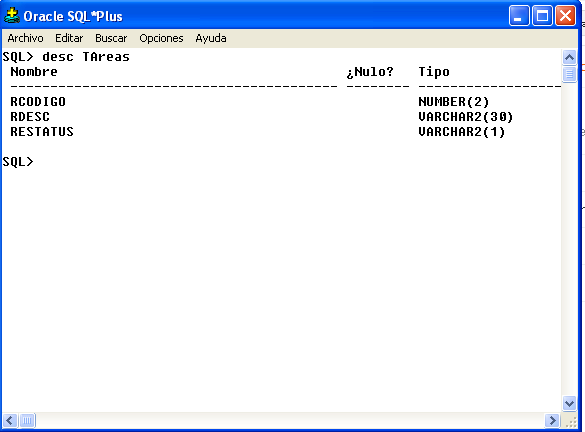Click the ¿Nulo? column header
This screenshot has height=432, width=585.
pyautogui.click(x=370, y=72)
